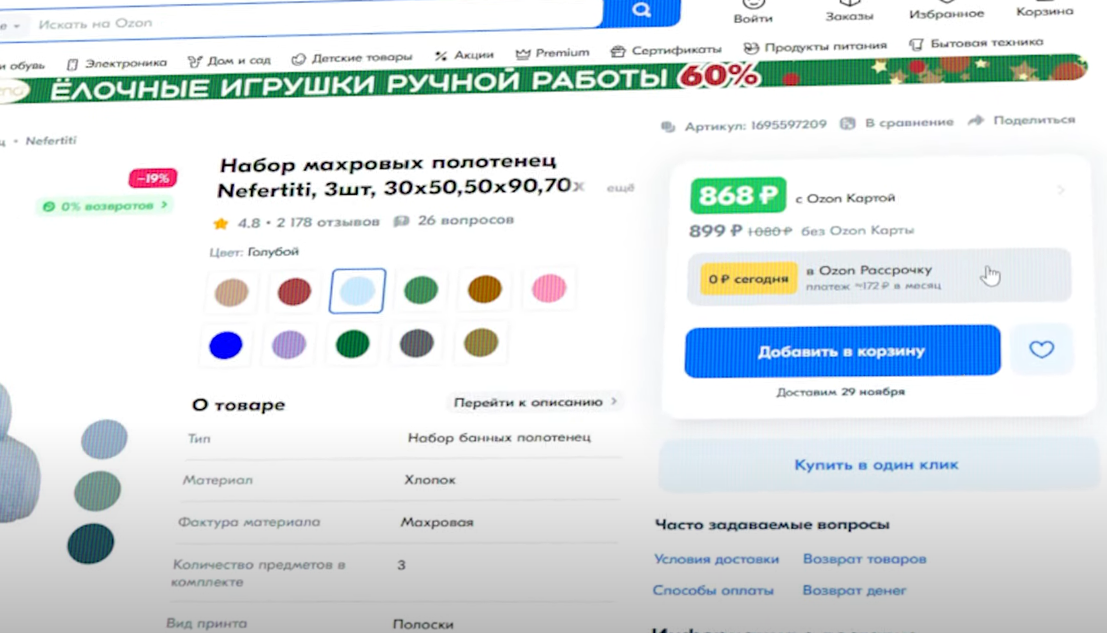1107x633 pixels.
Task: Click В сравнение compare icon
Action: [x=848, y=123]
